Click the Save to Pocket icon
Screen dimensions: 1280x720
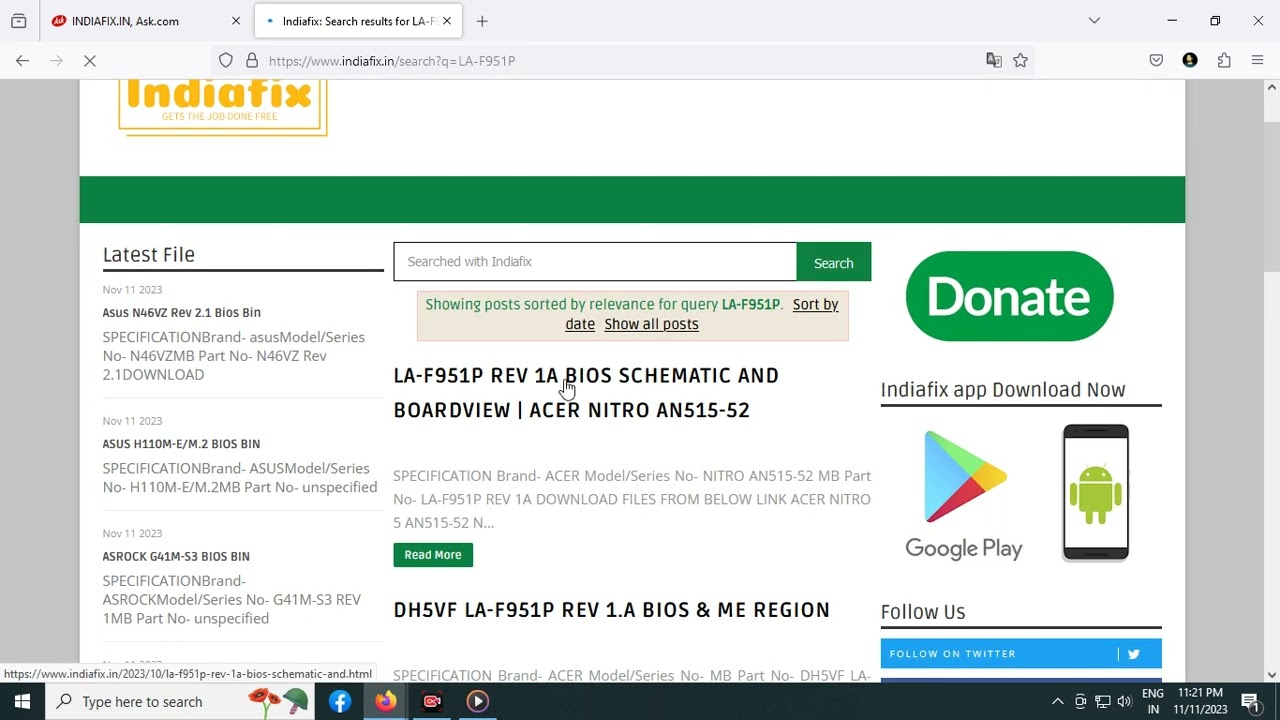click(1156, 61)
